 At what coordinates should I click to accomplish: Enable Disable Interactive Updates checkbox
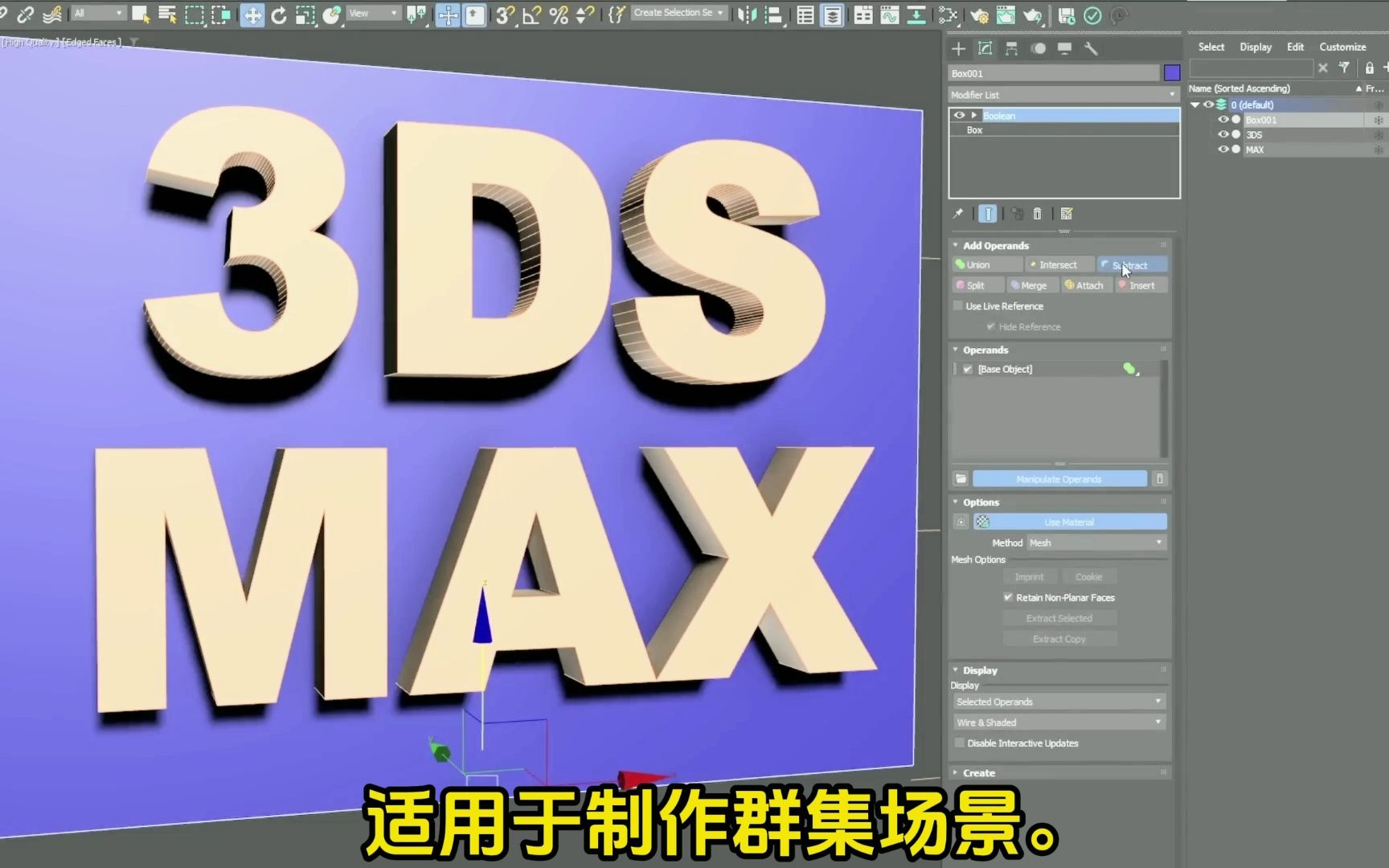959,743
